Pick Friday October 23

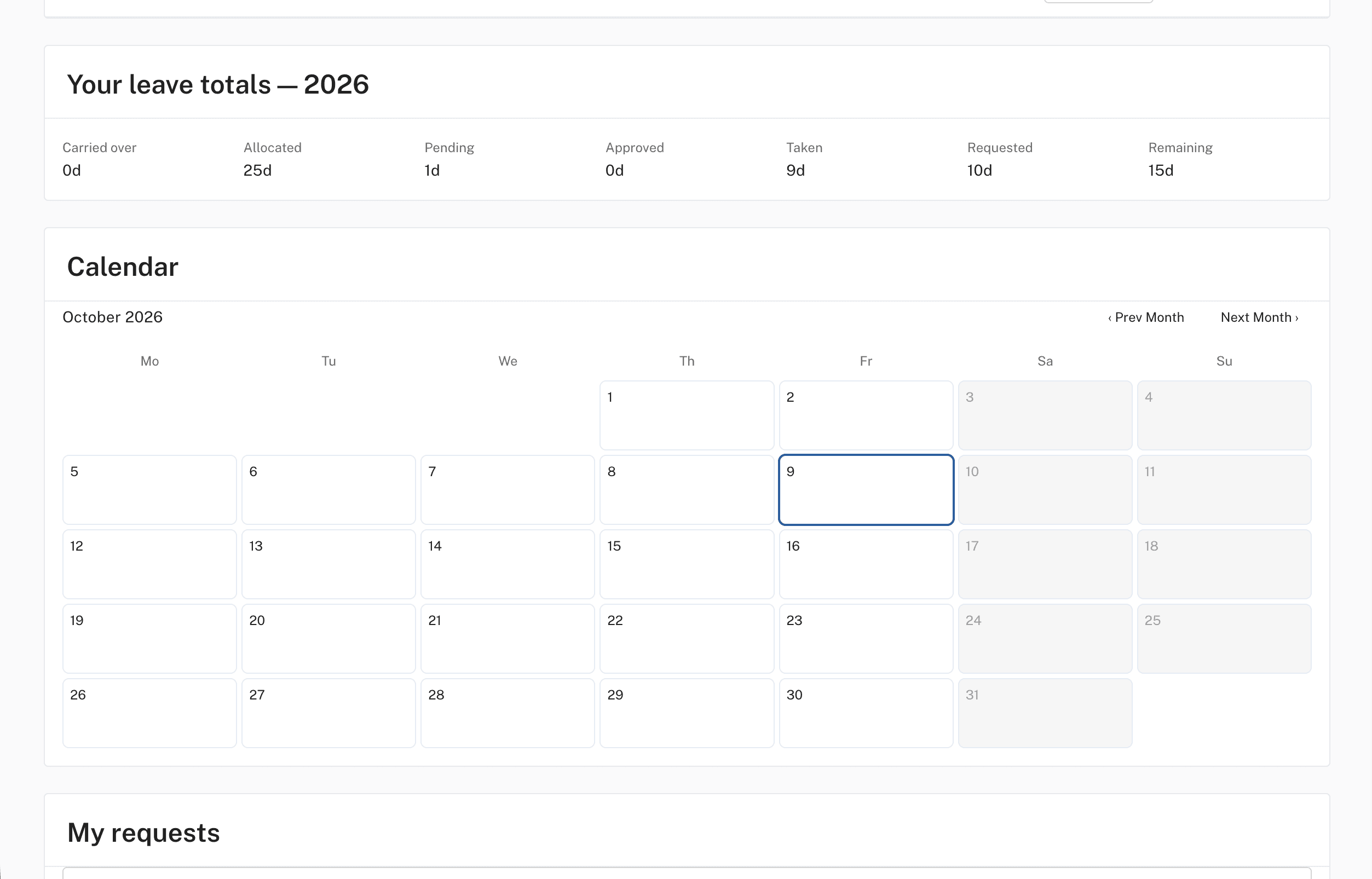point(866,639)
